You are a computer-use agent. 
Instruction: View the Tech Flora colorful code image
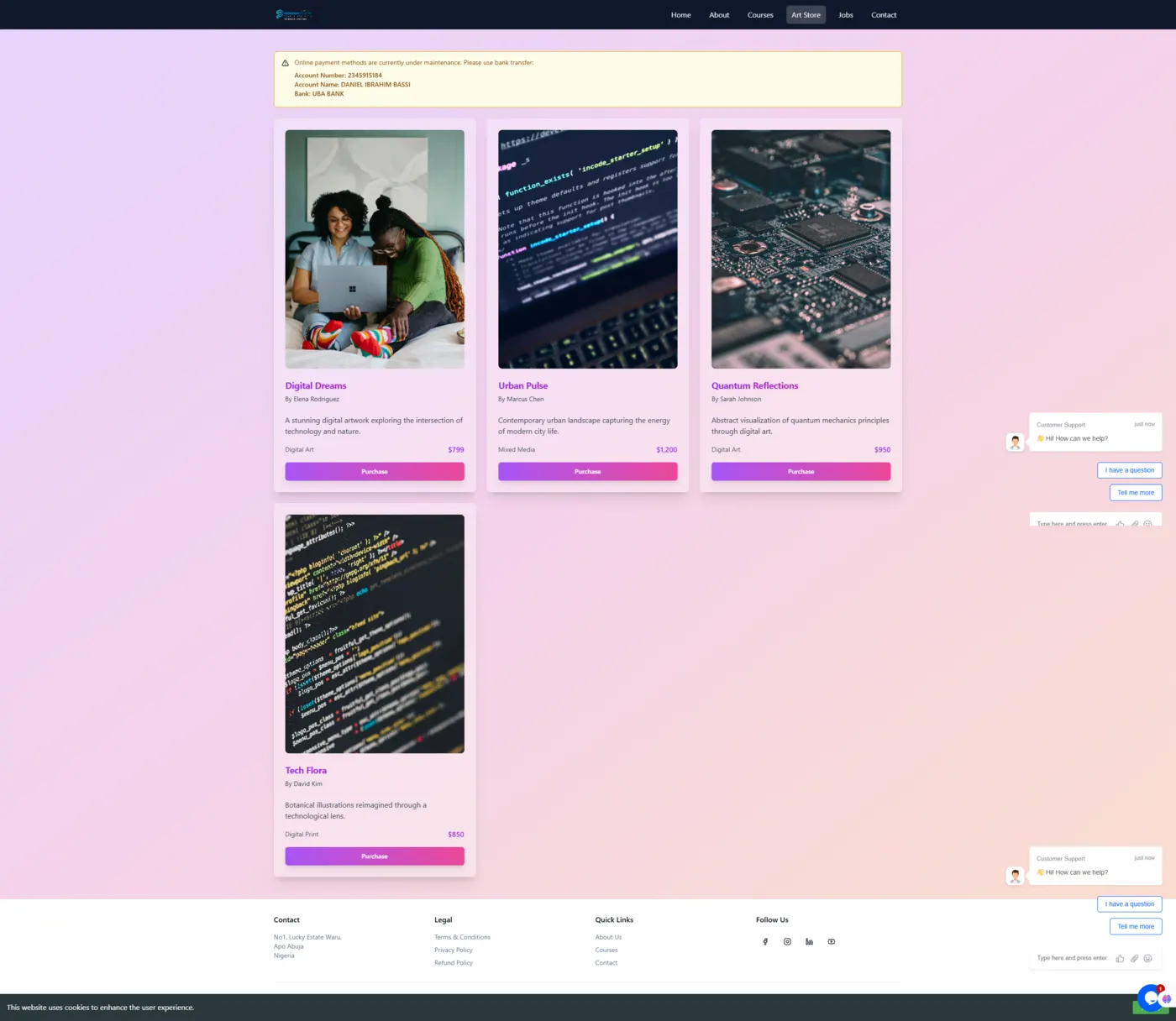(375, 634)
